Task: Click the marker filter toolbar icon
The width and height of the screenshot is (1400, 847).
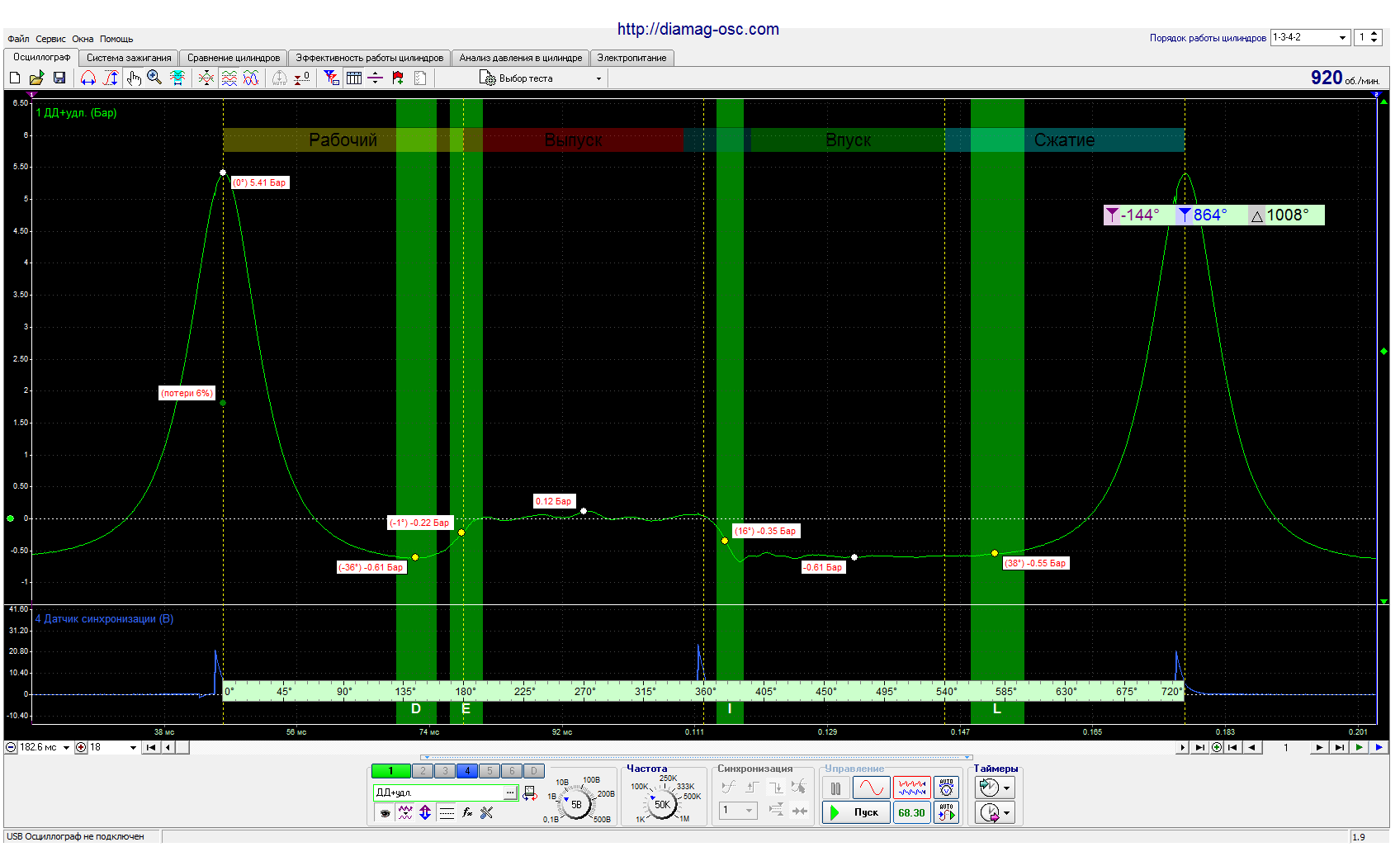Action: tap(332, 78)
